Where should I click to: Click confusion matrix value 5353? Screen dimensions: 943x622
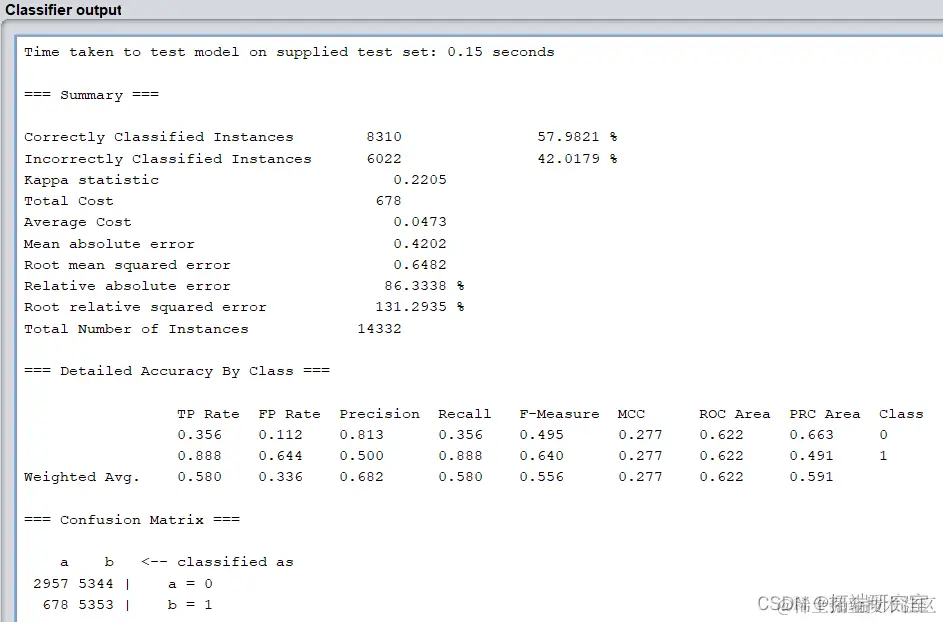[96, 605]
